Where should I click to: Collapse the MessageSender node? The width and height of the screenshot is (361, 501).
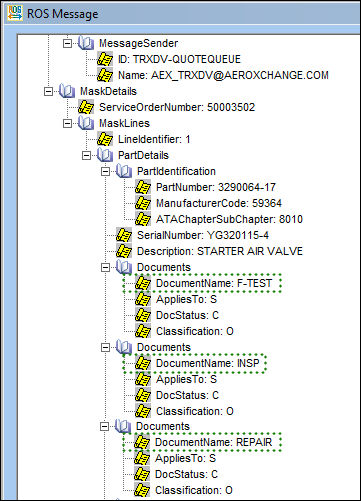(67, 43)
